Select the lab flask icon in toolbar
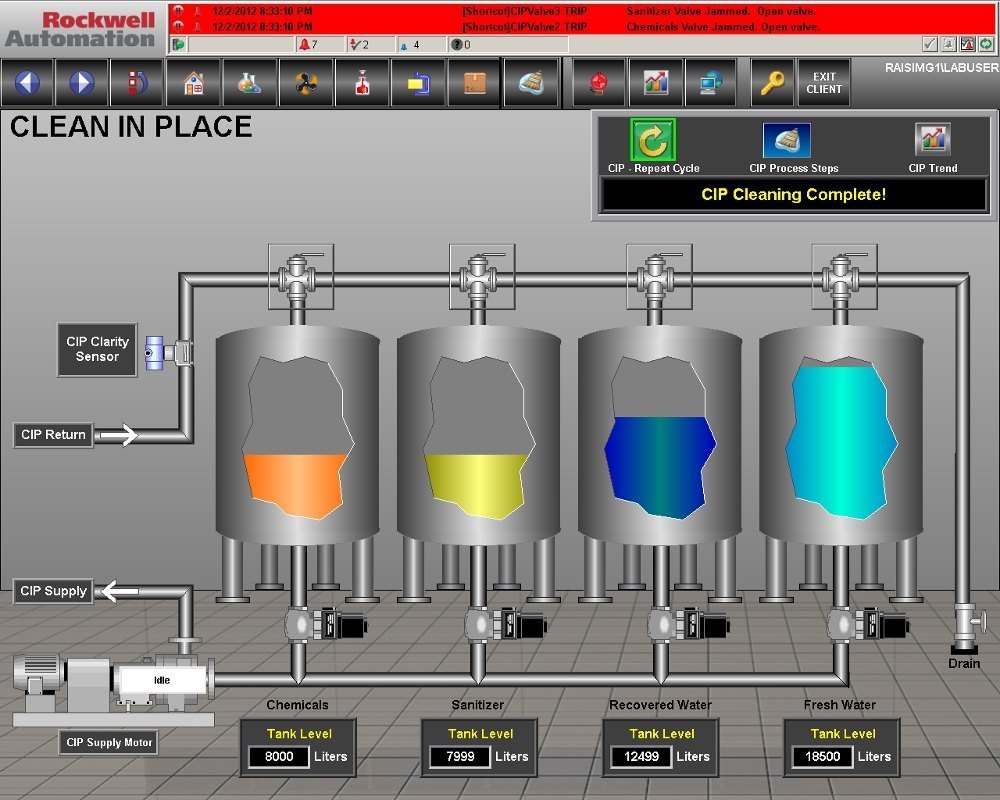This screenshot has width=1000, height=800. (x=249, y=82)
